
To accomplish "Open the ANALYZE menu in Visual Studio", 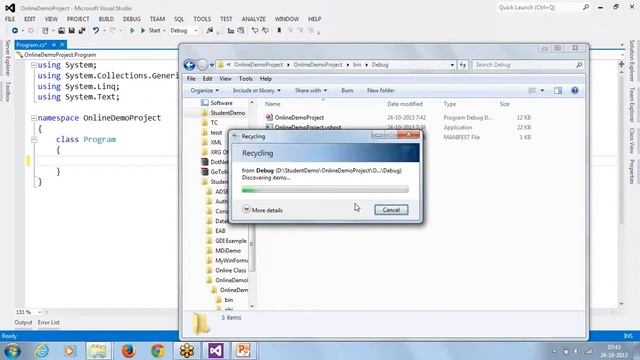I will point(253,19).
